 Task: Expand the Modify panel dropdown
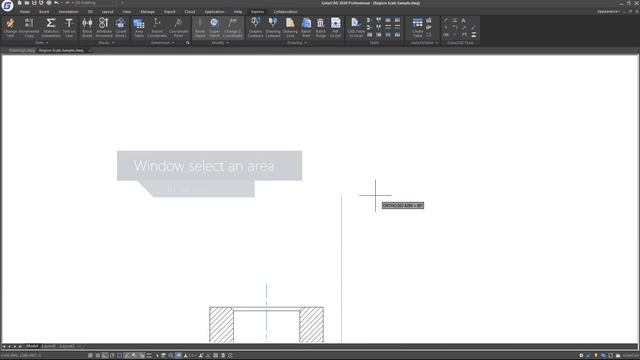pyautogui.click(x=220, y=43)
